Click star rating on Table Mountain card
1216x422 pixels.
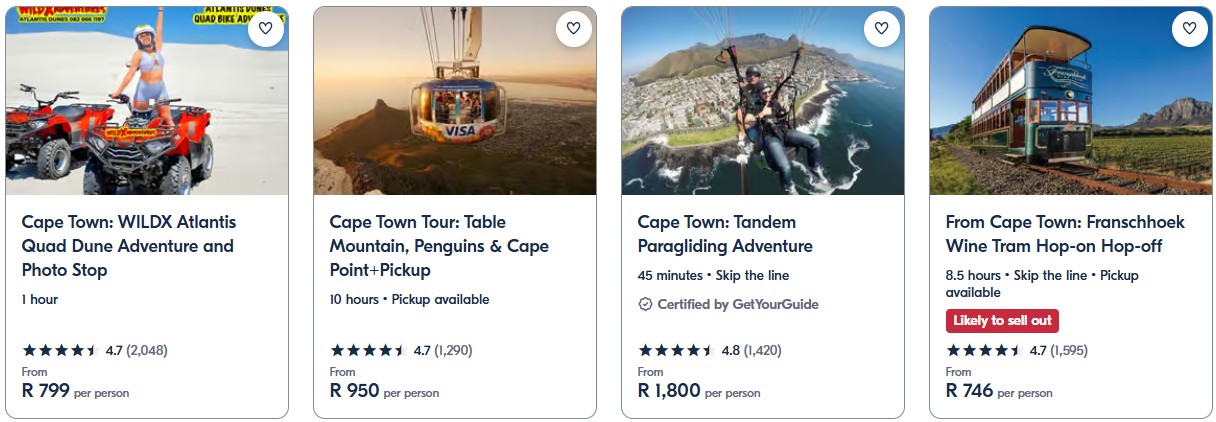[368, 350]
